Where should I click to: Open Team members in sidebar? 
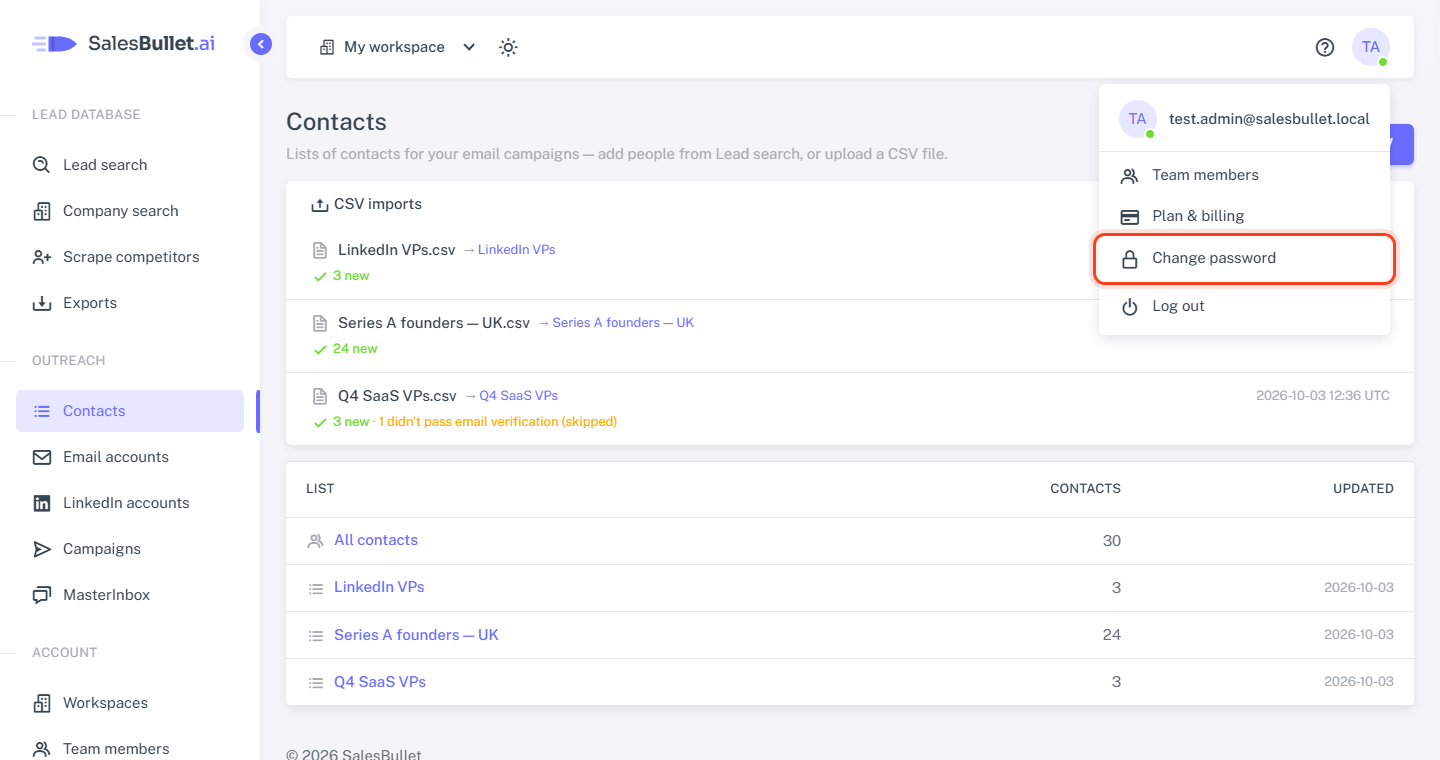[130, 749]
